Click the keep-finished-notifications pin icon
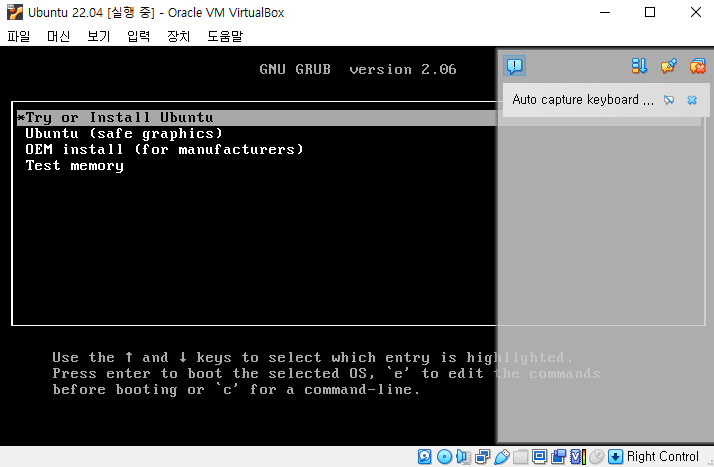Image resolution: width=714 pixels, height=467 pixels. click(x=668, y=66)
